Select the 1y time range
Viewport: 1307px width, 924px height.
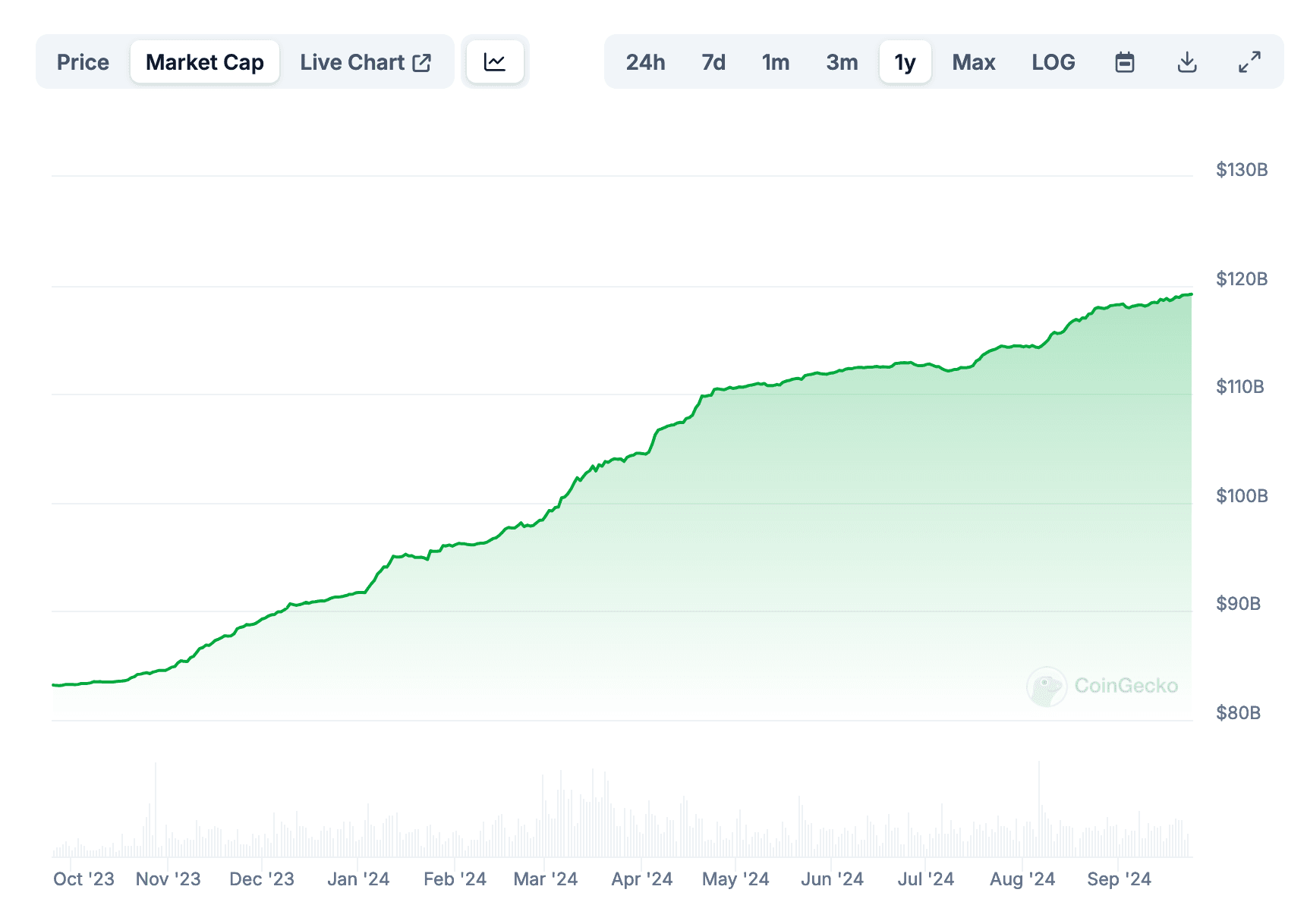(x=905, y=62)
